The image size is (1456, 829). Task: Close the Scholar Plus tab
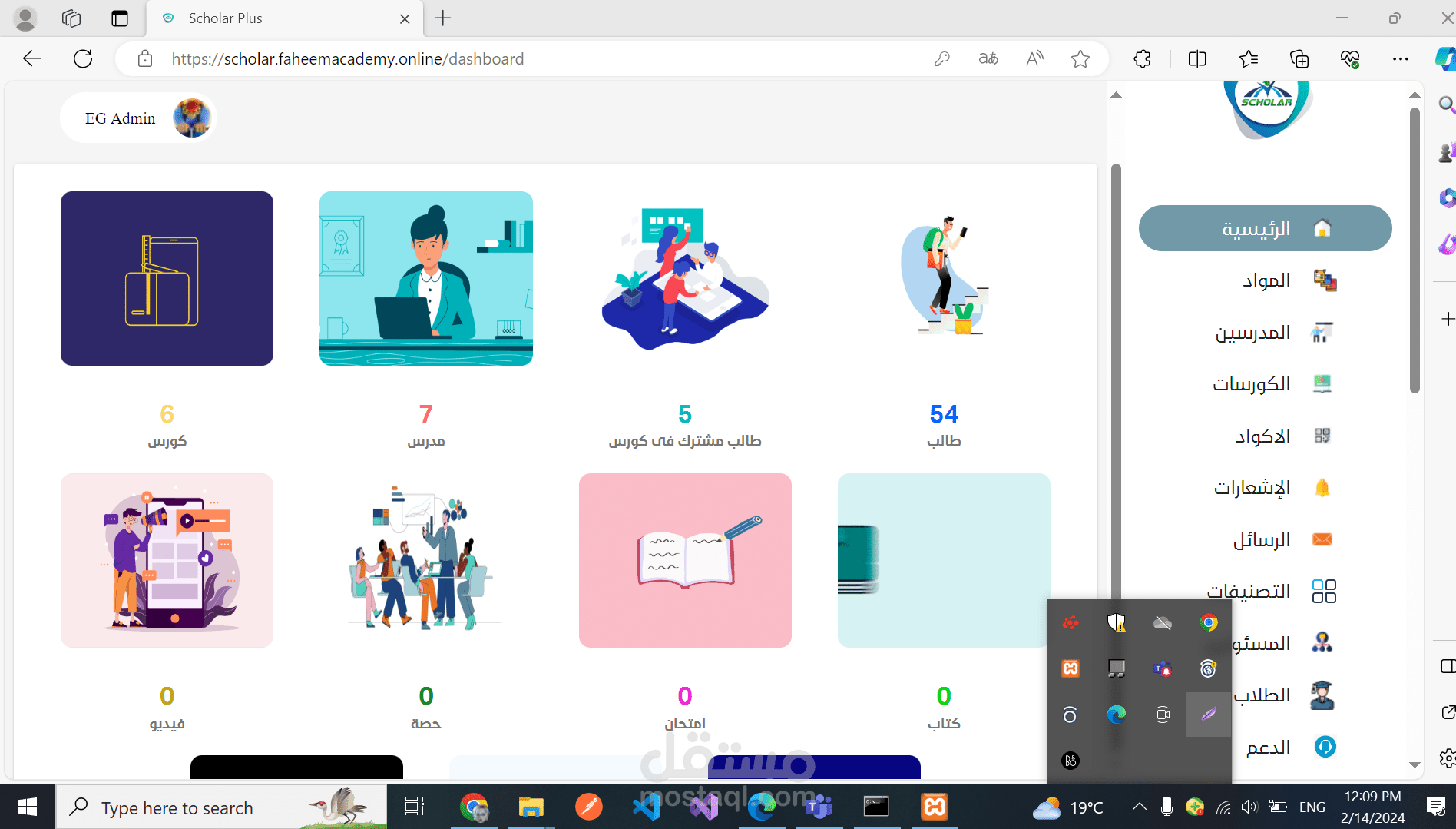click(x=405, y=18)
